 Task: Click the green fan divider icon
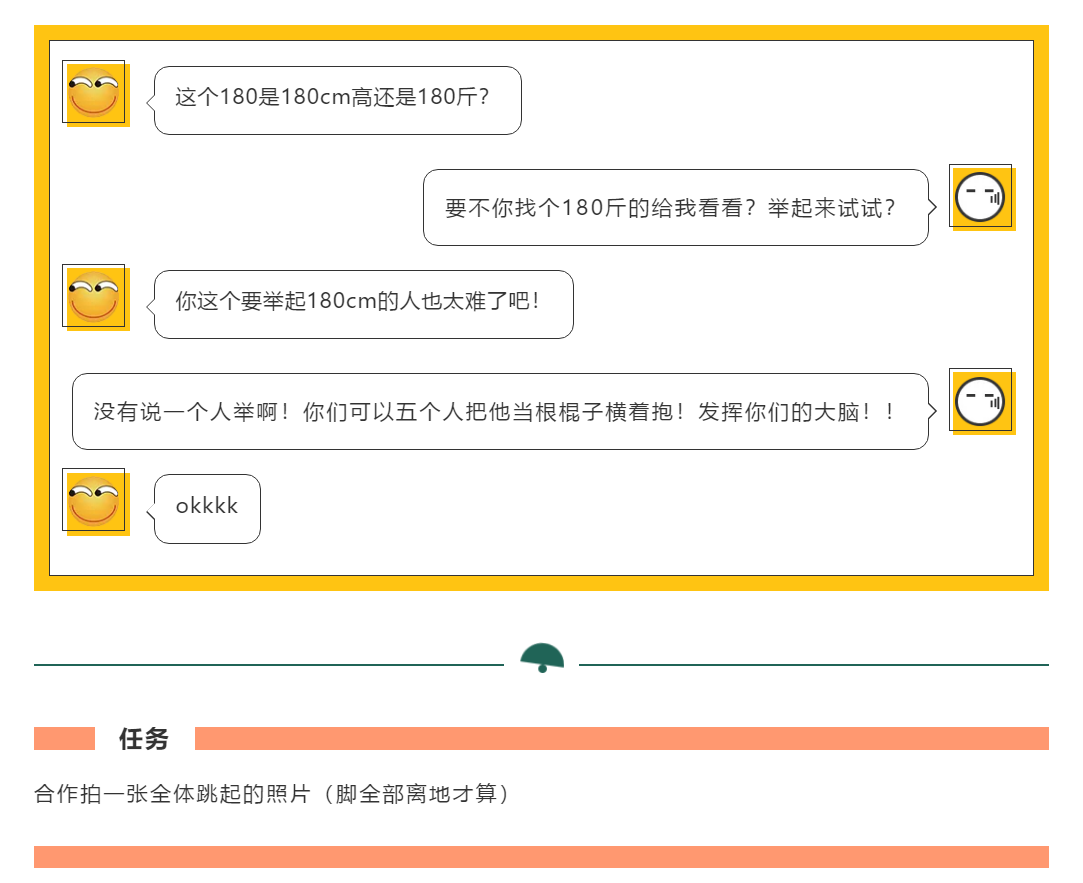coord(542,658)
